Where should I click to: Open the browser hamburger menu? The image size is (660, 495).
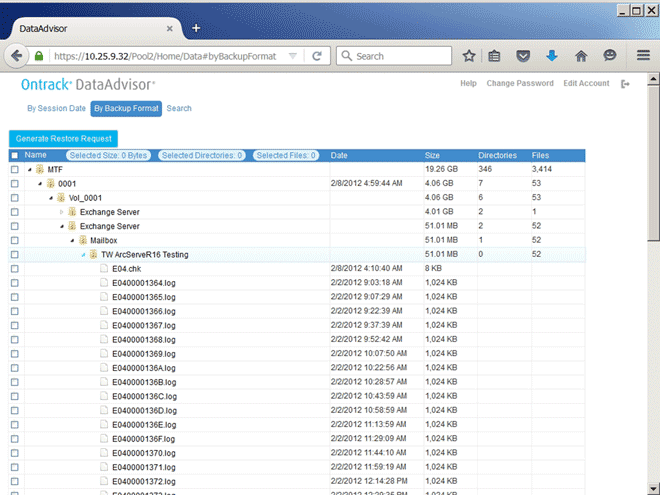(643, 56)
